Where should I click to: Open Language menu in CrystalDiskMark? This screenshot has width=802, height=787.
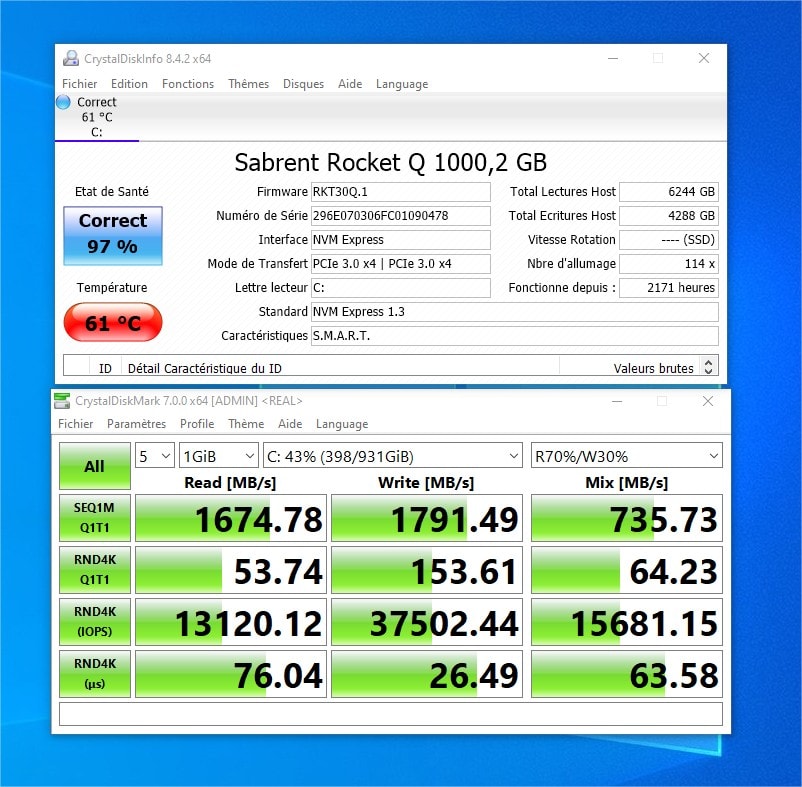click(342, 424)
